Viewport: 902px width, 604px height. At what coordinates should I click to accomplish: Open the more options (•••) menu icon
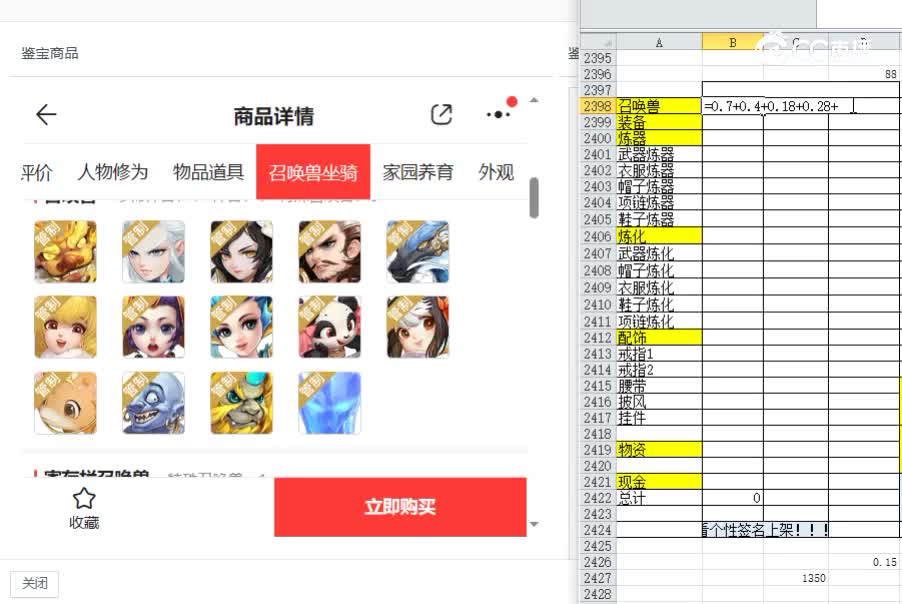coord(497,114)
